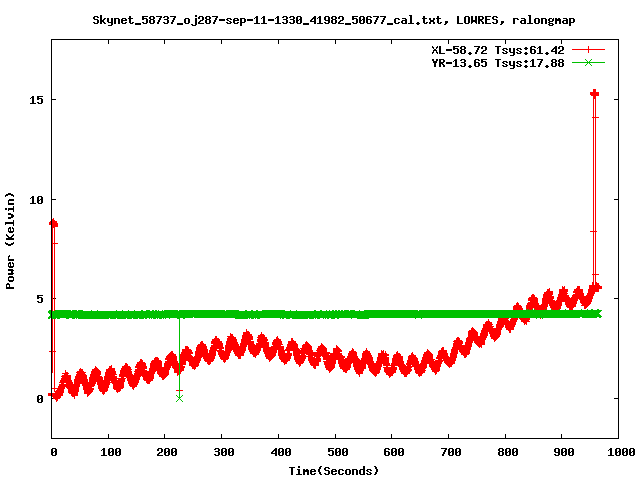The width and height of the screenshot is (640, 480).
Task: Click the 100 tick label on the time axis
Action: point(109,452)
